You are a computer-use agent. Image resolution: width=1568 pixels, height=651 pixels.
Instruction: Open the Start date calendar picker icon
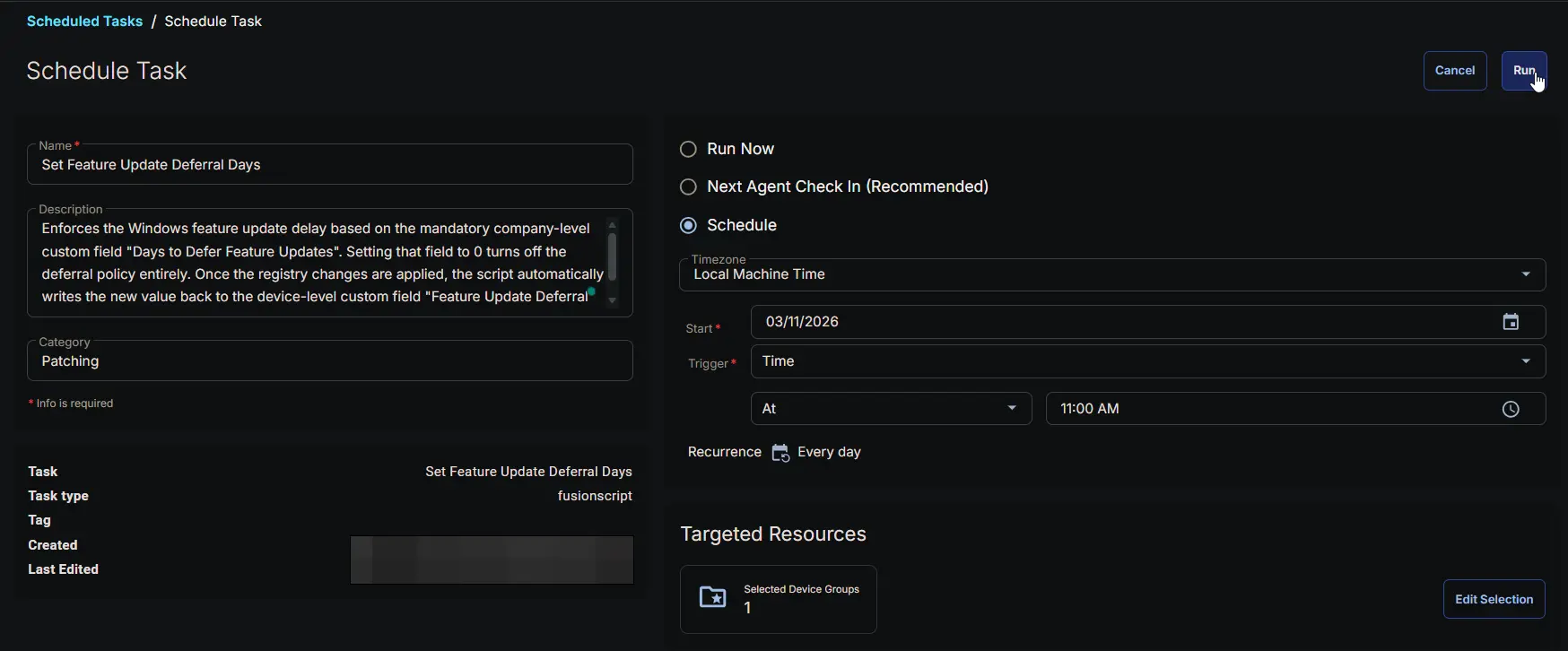pyautogui.click(x=1511, y=322)
